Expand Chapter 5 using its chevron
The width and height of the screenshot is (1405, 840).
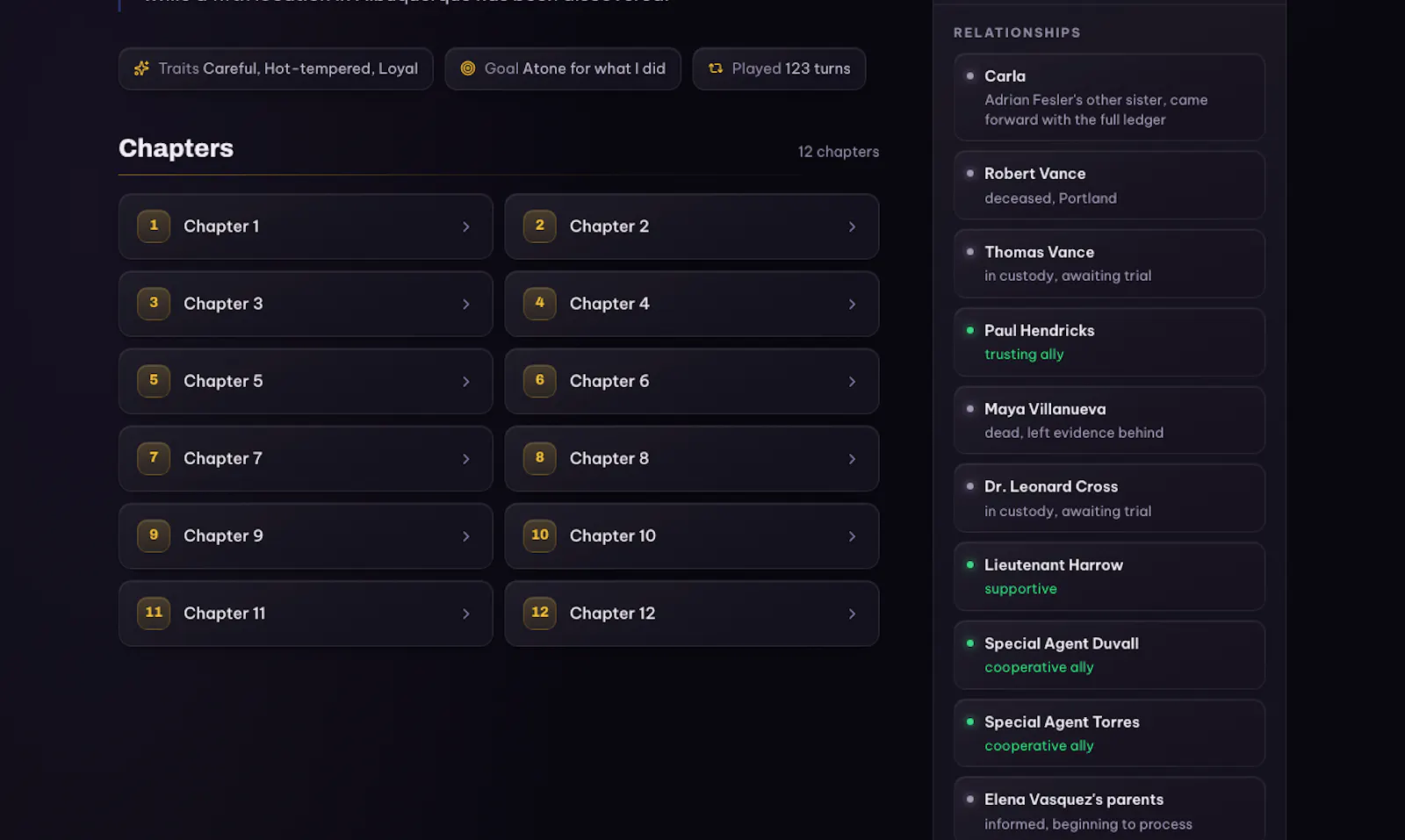click(x=466, y=381)
